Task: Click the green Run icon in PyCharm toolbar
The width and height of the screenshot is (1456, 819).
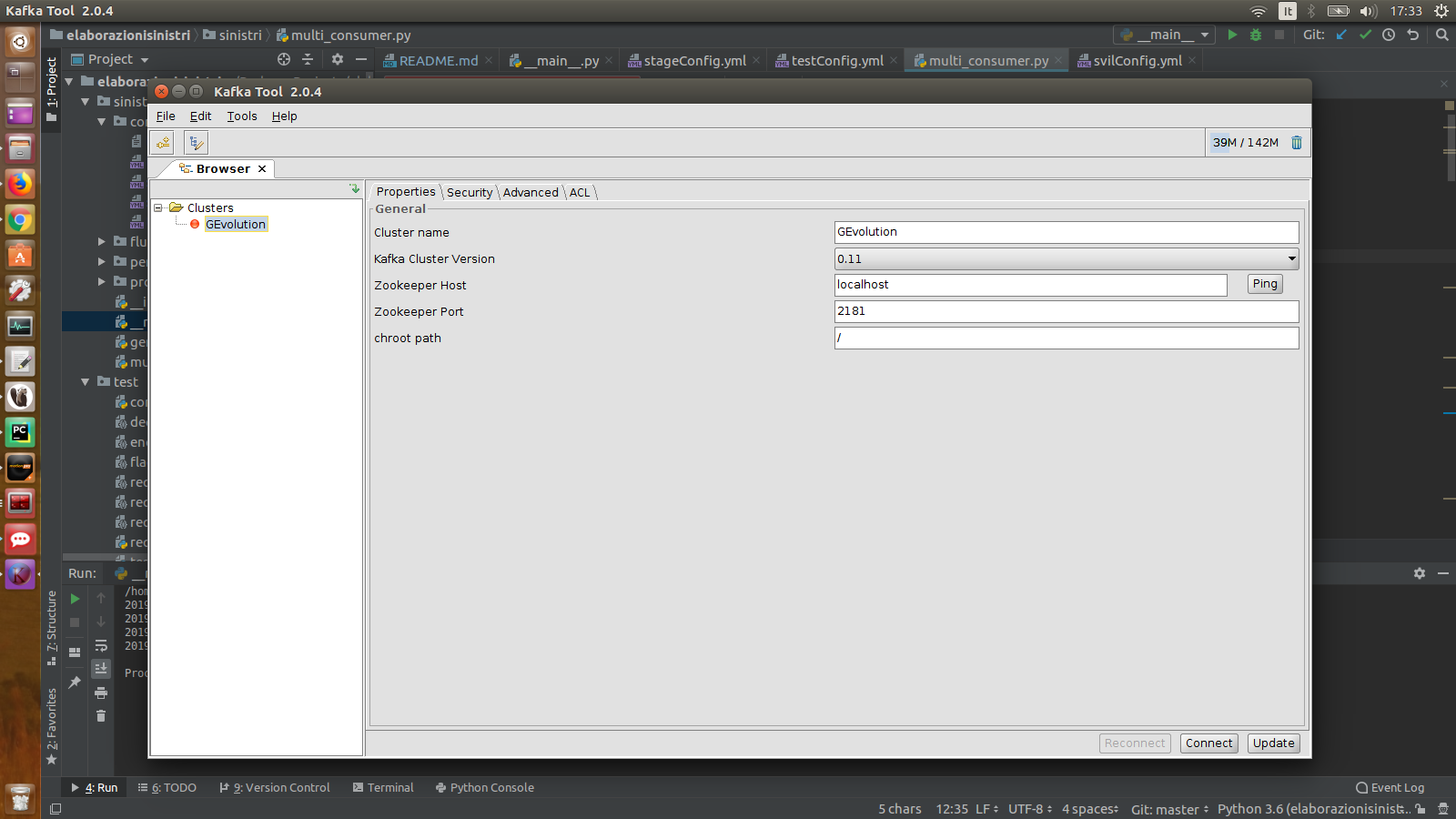Action: tap(1232, 35)
